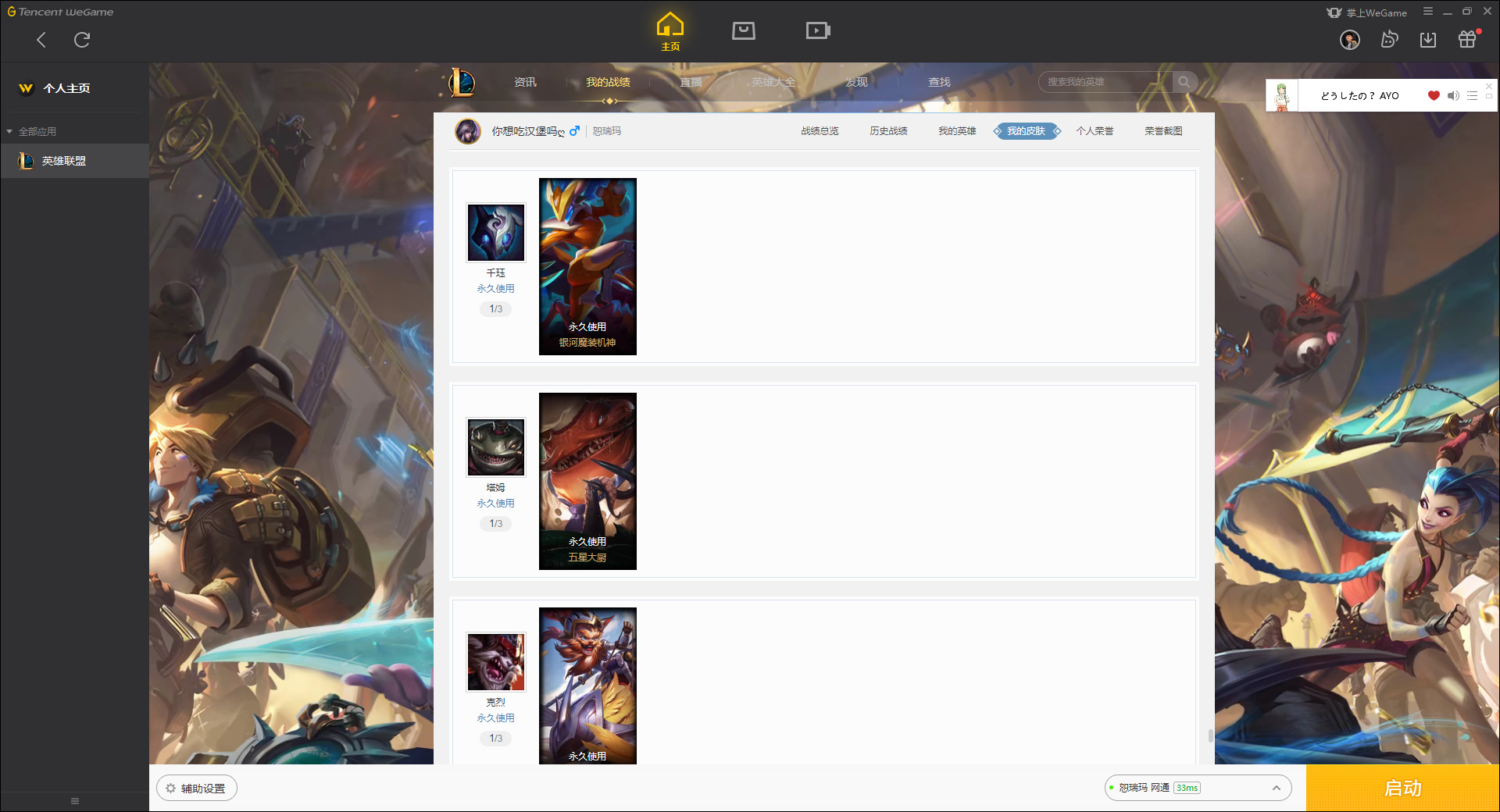The width and height of the screenshot is (1500, 812).
Task: Open the 银河魔装机神 skin card
Action: [587, 266]
